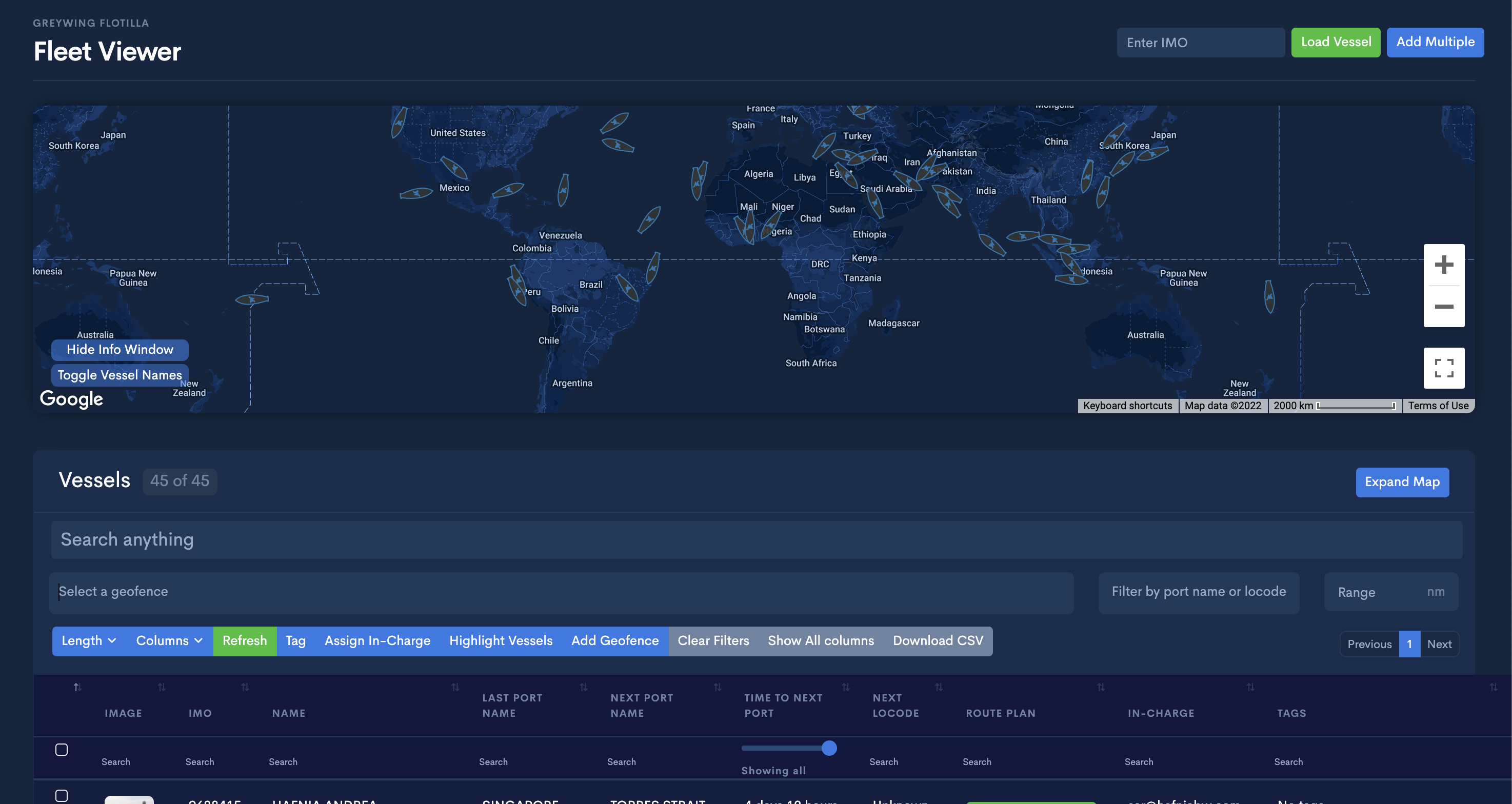Sort by IMAGE column

[162, 687]
